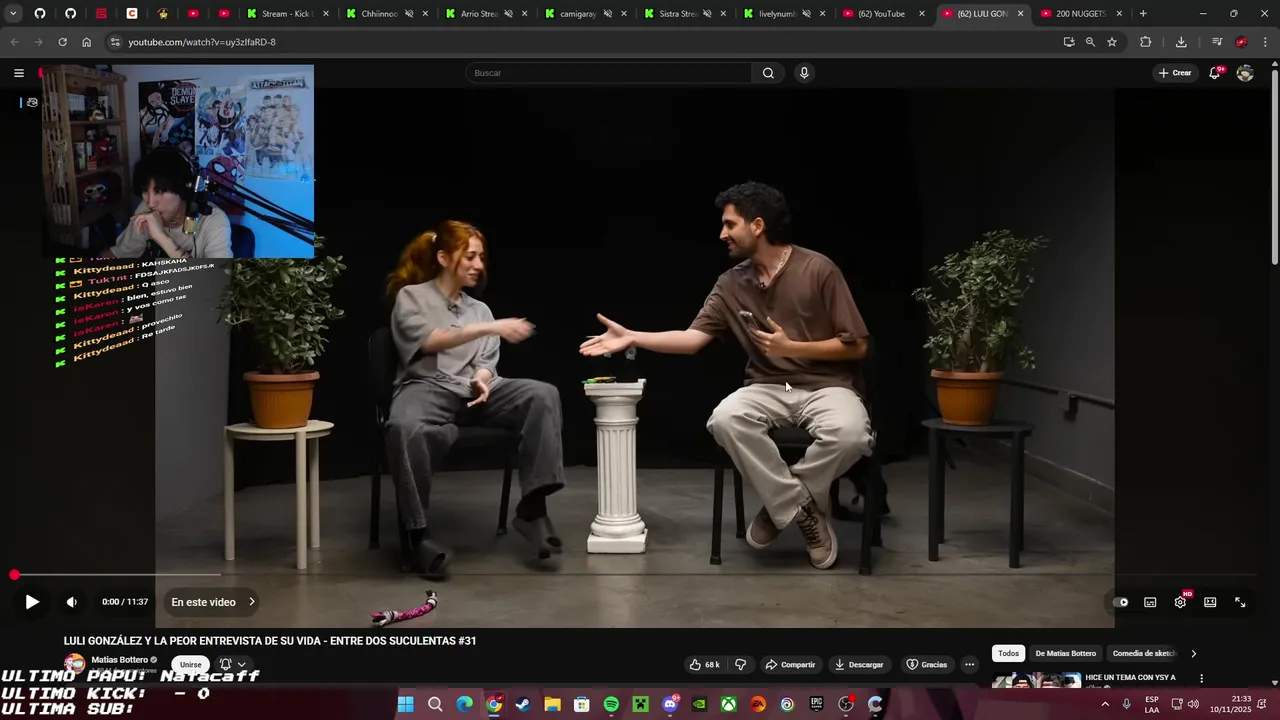The image size is (1280, 720).
Task: Open Chrome downloads
Action: (x=1181, y=42)
